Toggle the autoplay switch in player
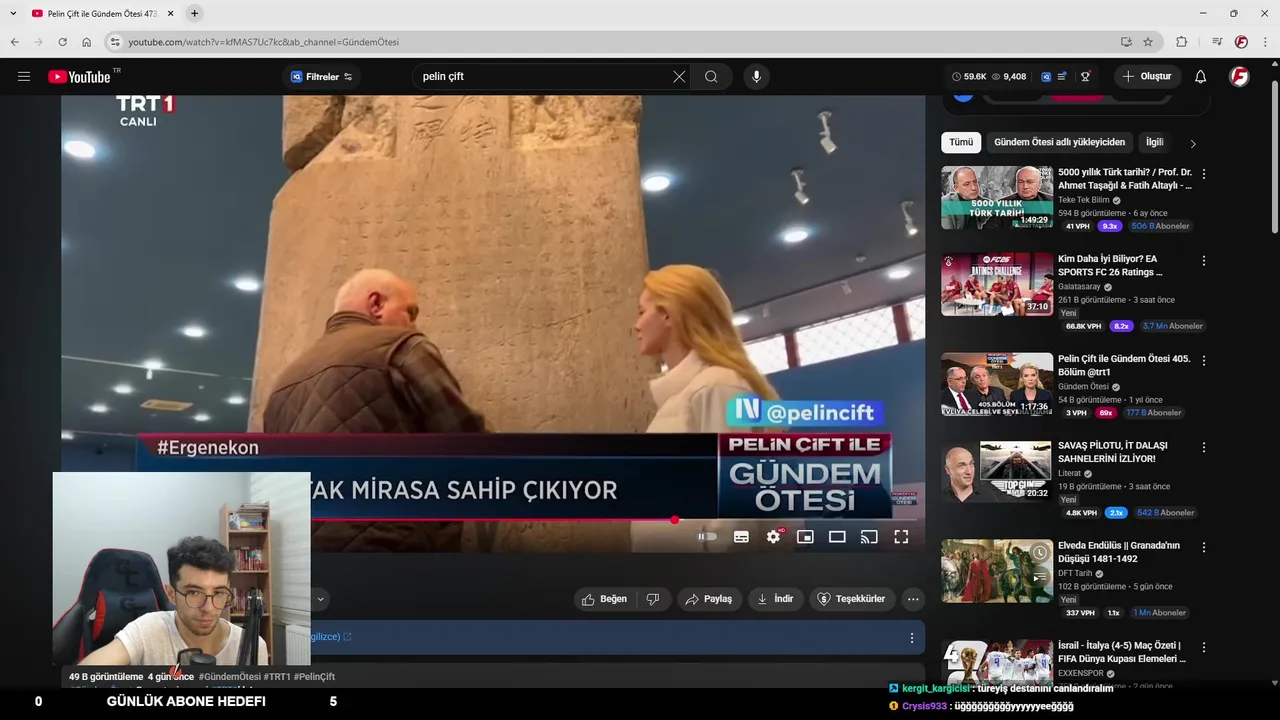This screenshot has width=1280, height=720. click(707, 537)
